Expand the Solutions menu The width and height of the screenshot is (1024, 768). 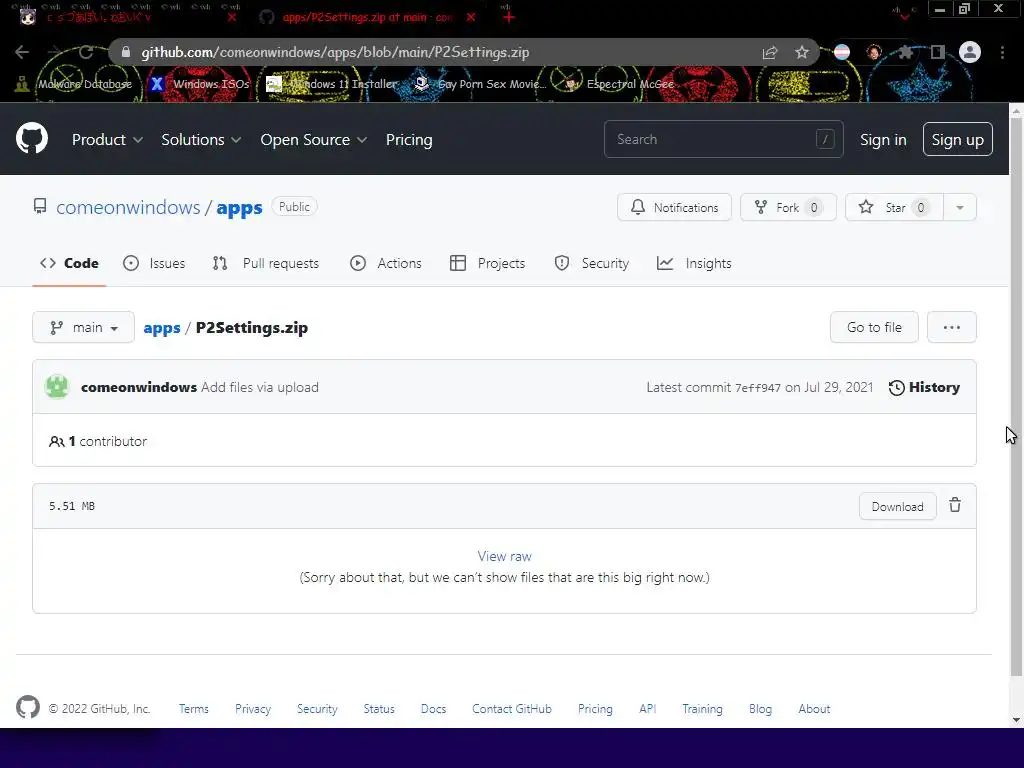click(x=201, y=140)
